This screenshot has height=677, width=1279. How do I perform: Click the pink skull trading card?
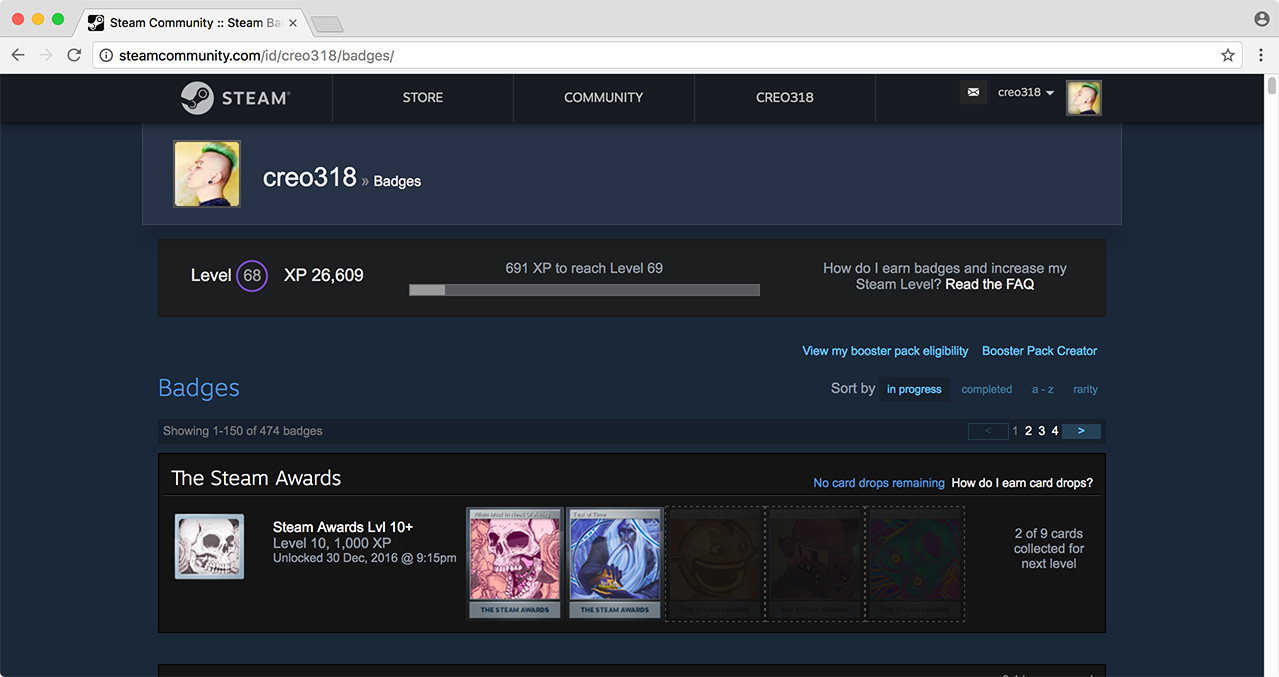pos(515,563)
